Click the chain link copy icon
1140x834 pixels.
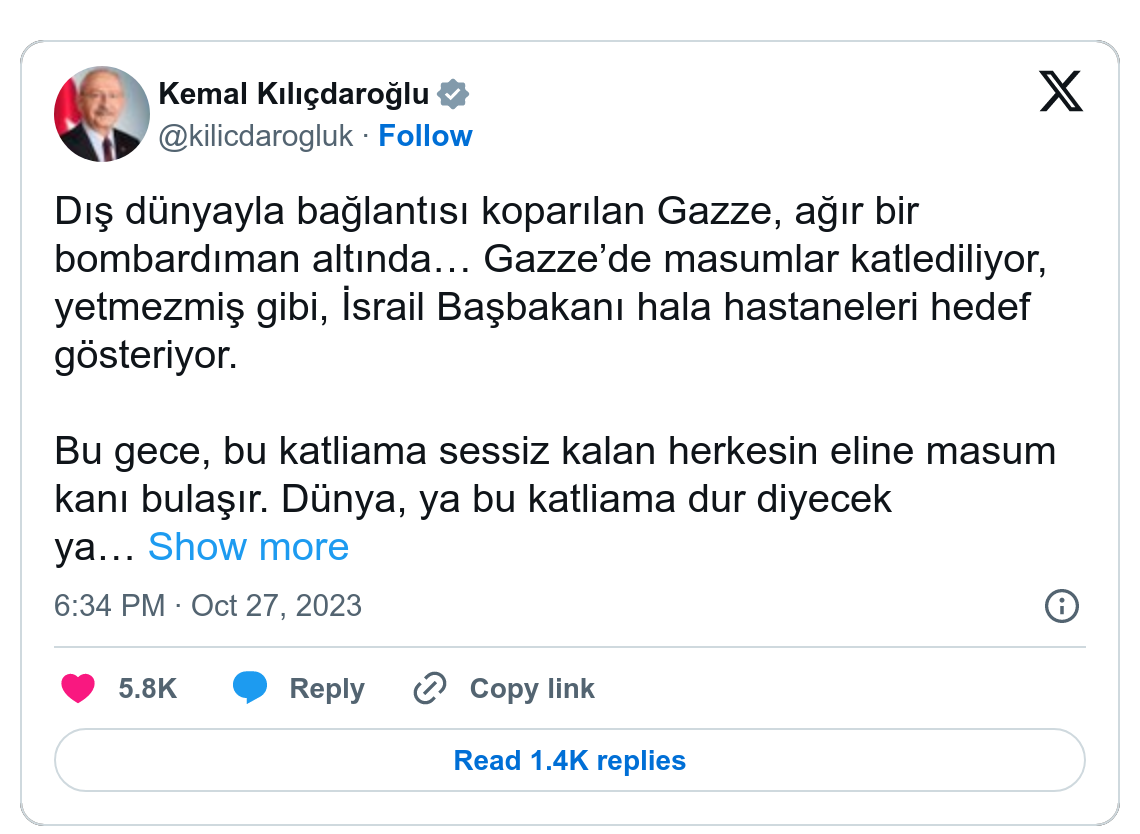pyautogui.click(x=430, y=689)
